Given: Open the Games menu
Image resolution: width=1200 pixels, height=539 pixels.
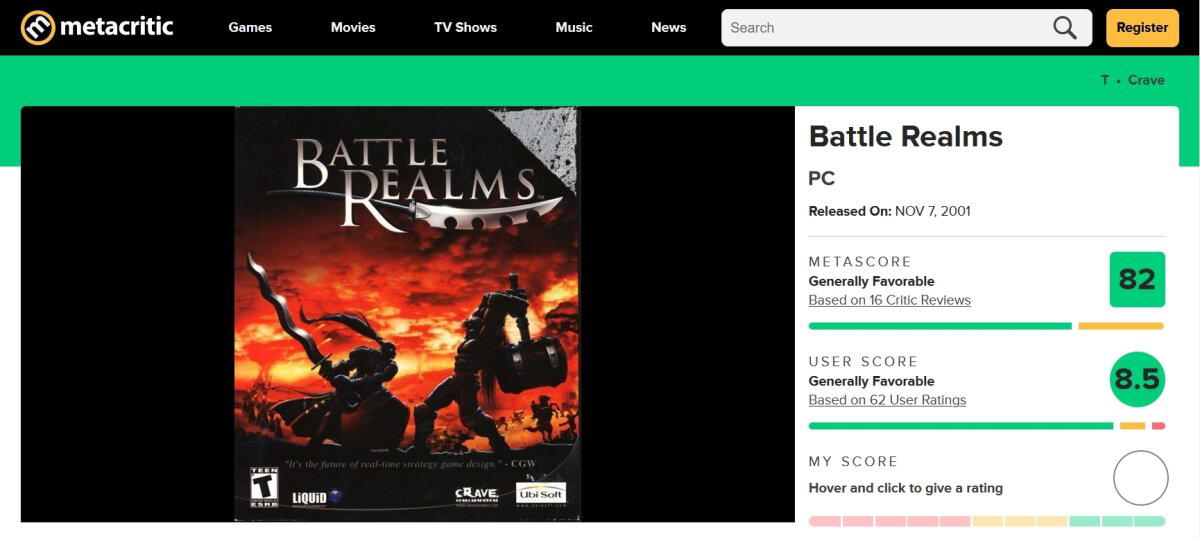Looking at the screenshot, I should pyautogui.click(x=250, y=28).
